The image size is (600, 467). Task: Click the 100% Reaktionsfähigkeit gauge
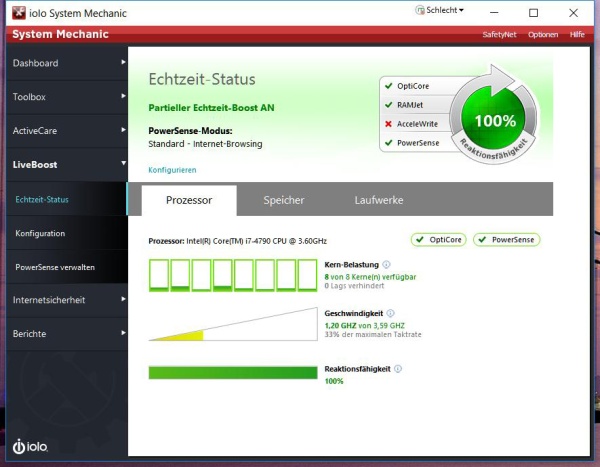[x=494, y=119]
